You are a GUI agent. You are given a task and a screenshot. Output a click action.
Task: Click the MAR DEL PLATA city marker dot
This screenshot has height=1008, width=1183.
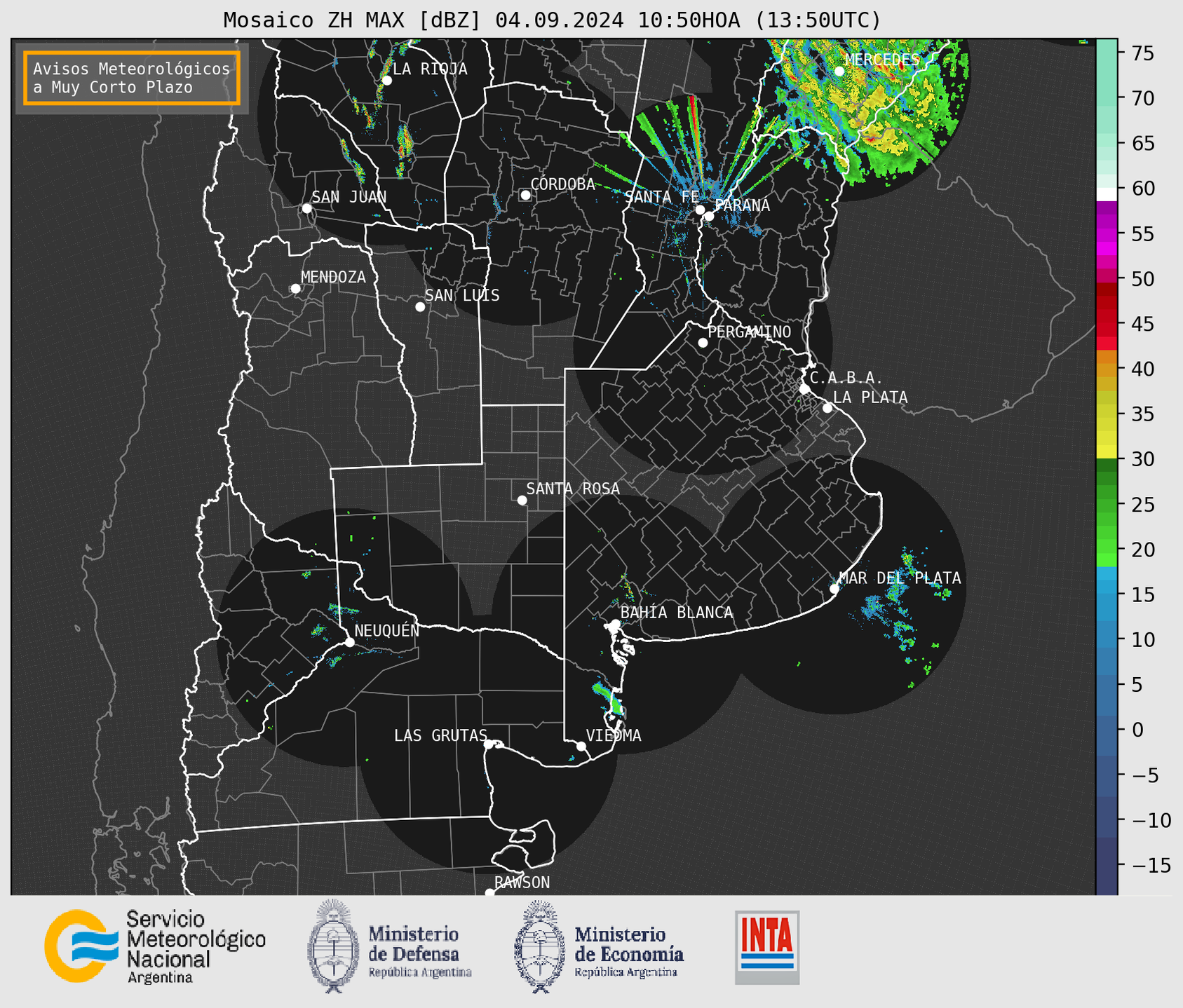tap(834, 589)
